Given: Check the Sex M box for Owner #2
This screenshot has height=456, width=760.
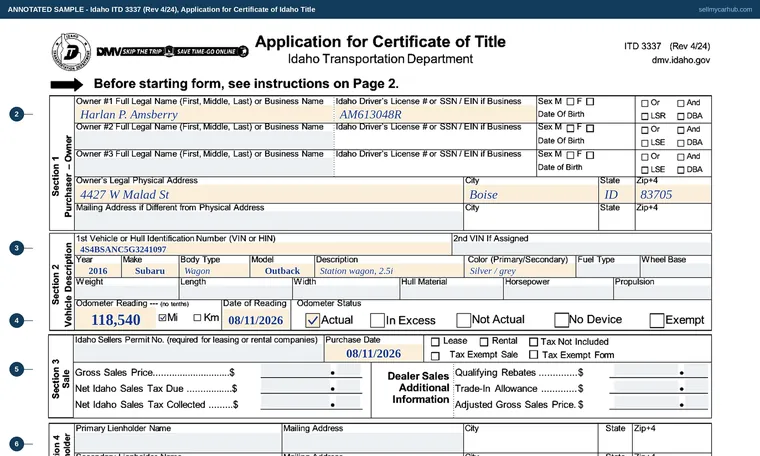Looking at the screenshot, I should tap(570, 128).
